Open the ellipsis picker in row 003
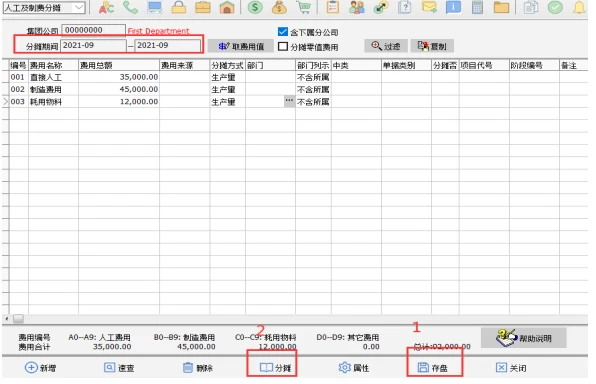Image resolution: width=596 pixels, height=384 pixels. point(289,101)
